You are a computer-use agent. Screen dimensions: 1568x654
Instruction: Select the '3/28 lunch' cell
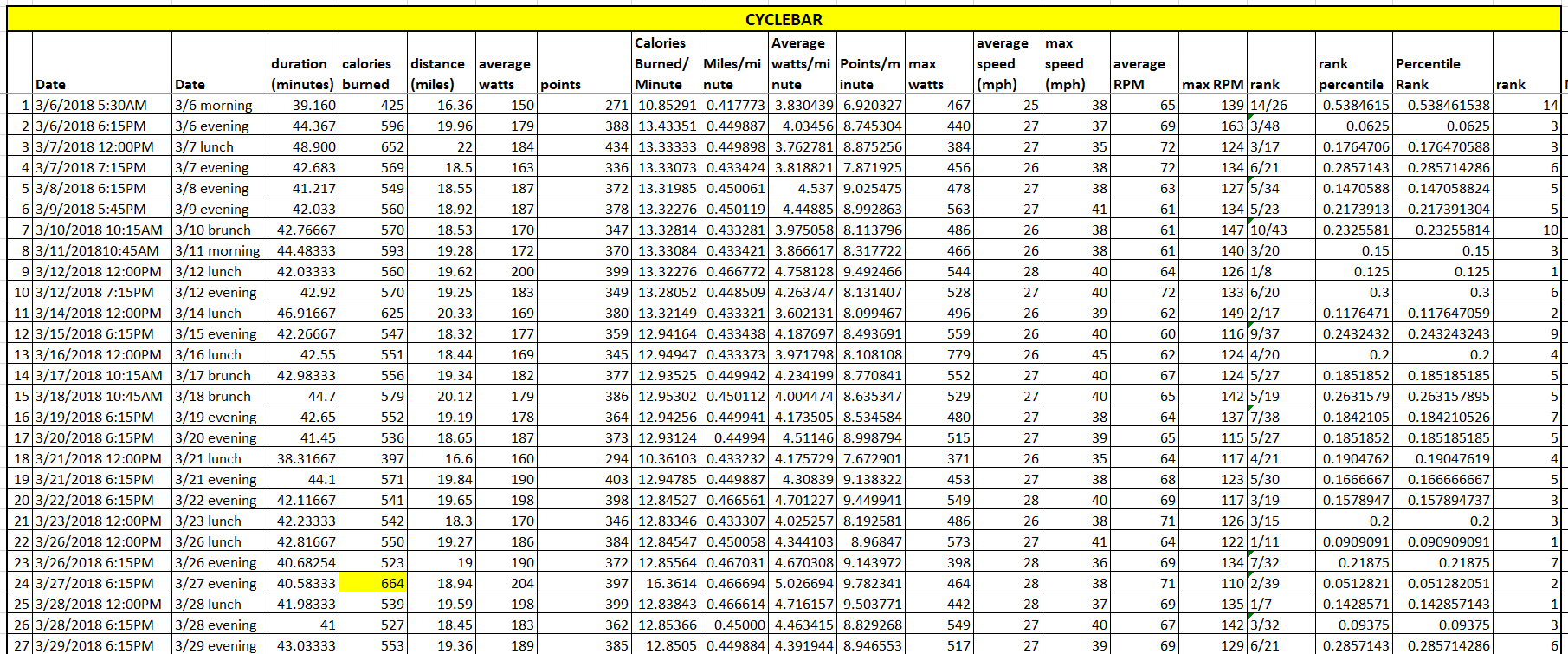tap(219, 604)
